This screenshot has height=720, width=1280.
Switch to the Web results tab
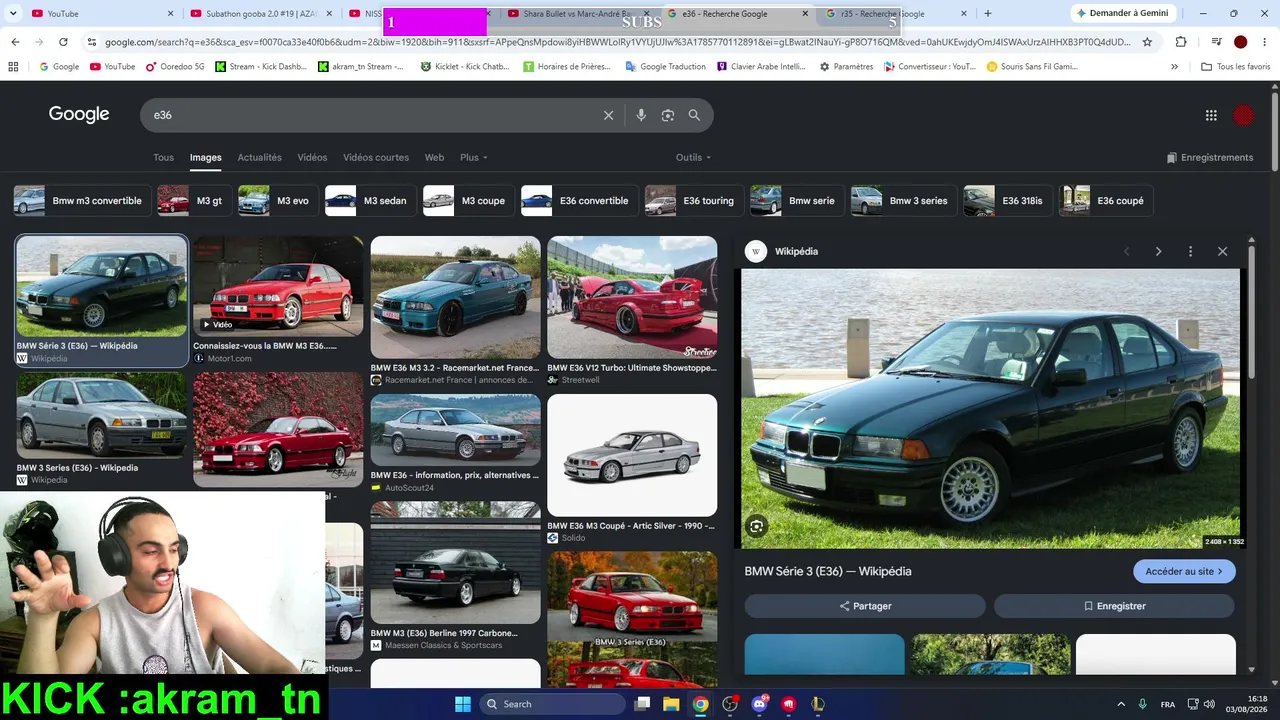tap(434, 157)
